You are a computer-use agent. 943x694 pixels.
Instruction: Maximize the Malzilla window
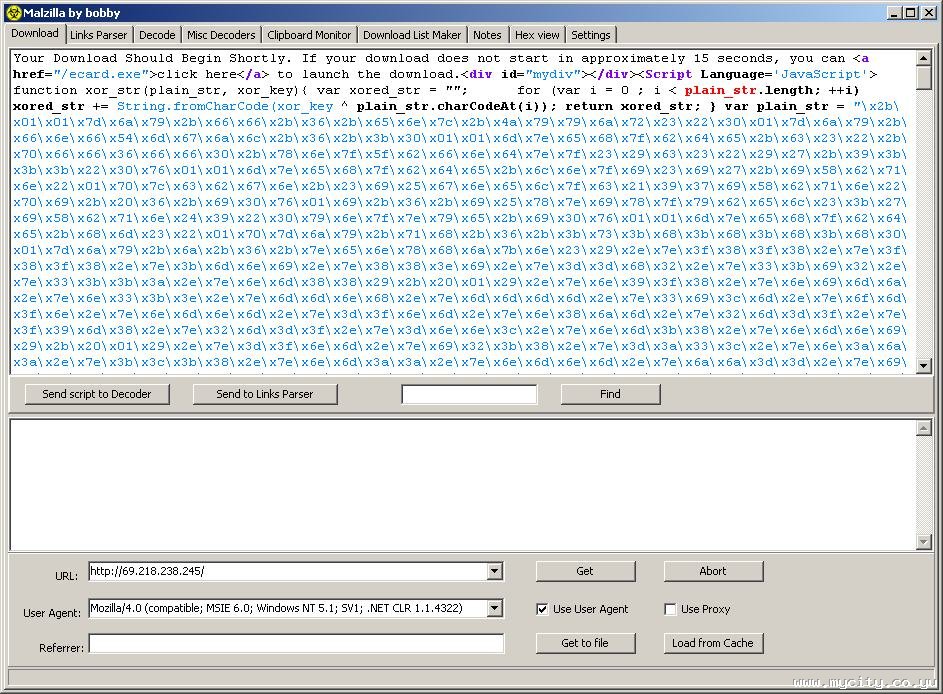[911, 13]
